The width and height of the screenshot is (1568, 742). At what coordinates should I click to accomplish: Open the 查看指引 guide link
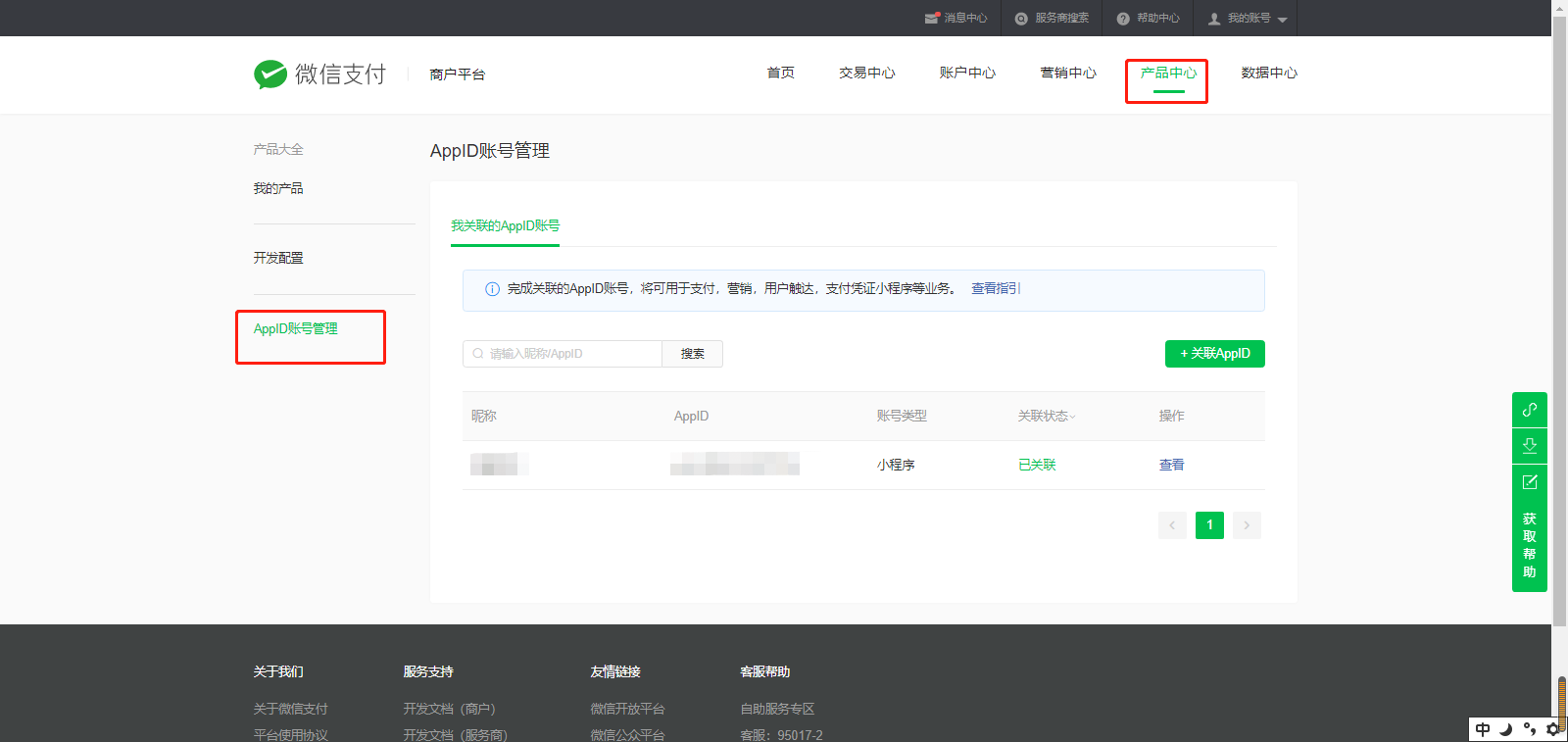click(996, 288)
